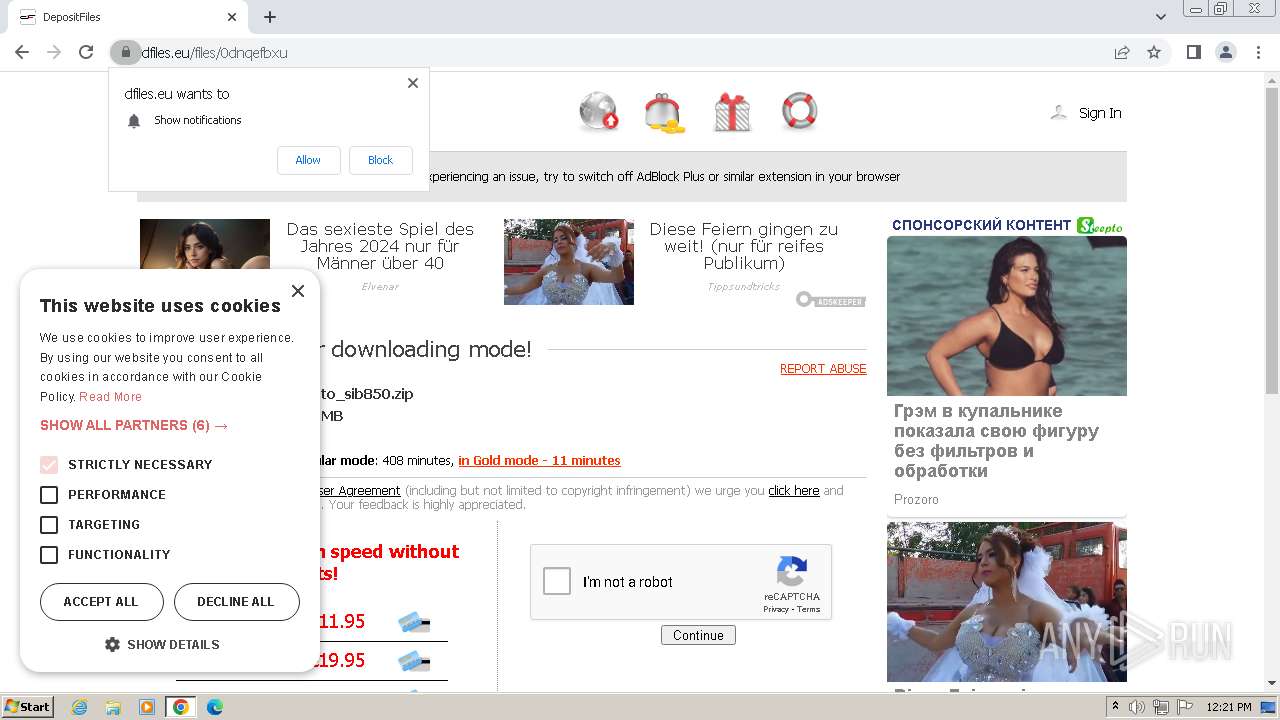The image size is (1280, 720).
Task: Open the Windows Start menu
Action: pyautogui.click(x=27, y=707)
